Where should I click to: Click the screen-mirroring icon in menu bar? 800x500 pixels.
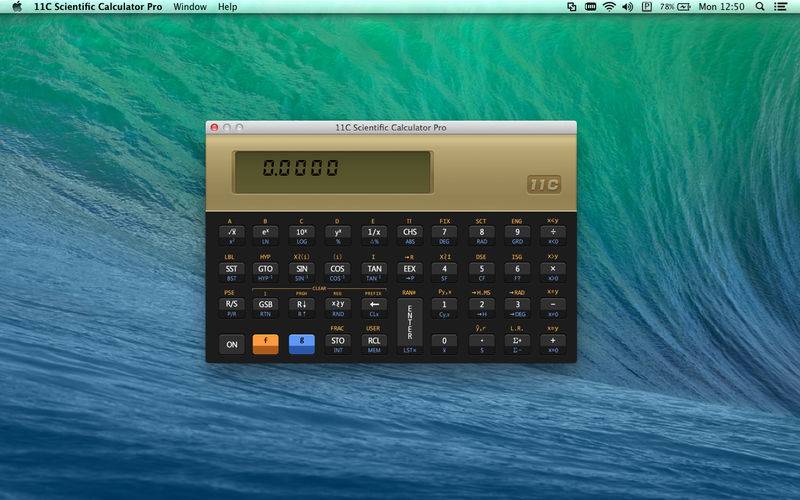click(571, 7)
